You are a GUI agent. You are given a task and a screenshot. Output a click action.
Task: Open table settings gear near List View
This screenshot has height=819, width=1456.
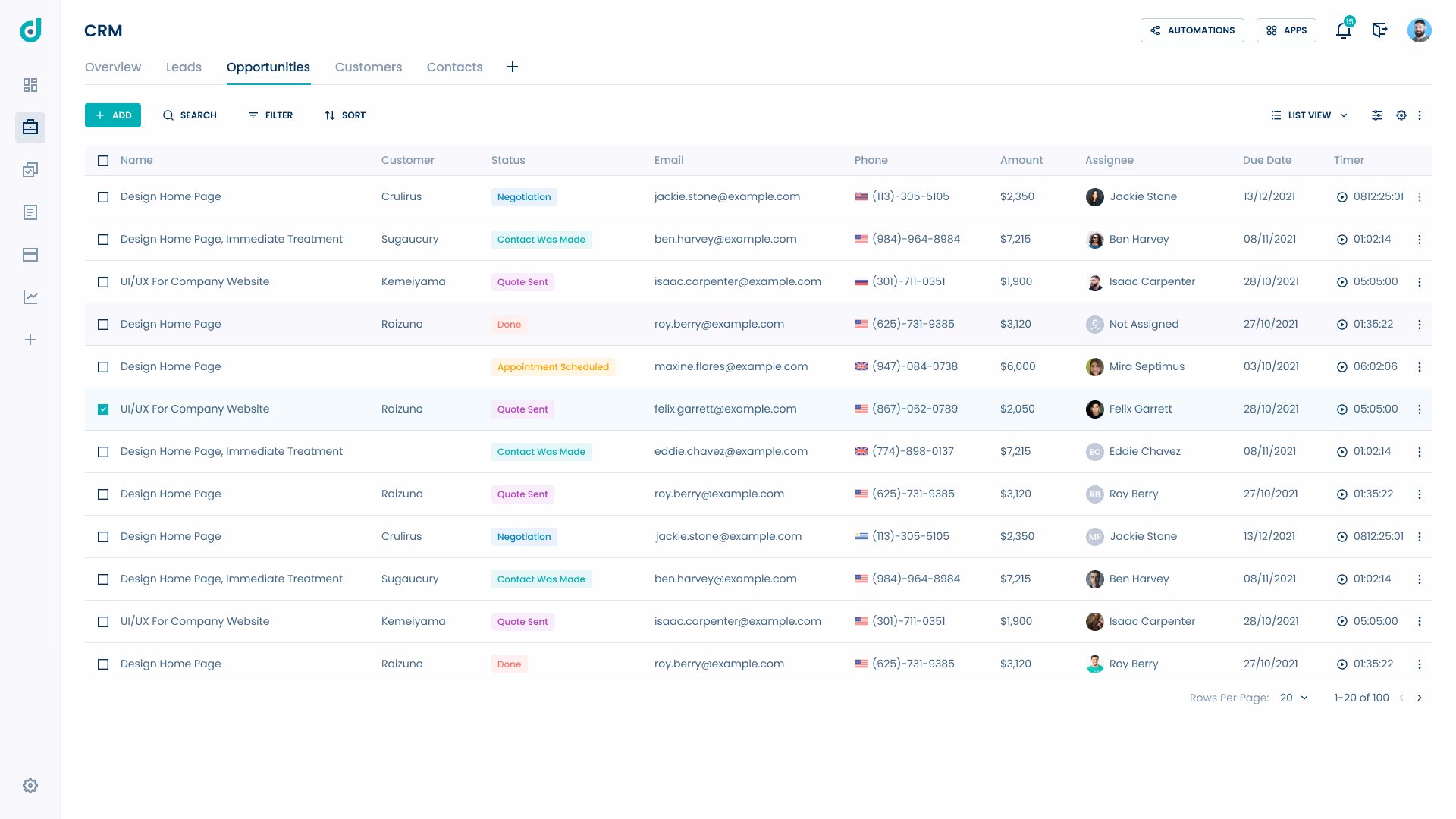coord(1401,115)
